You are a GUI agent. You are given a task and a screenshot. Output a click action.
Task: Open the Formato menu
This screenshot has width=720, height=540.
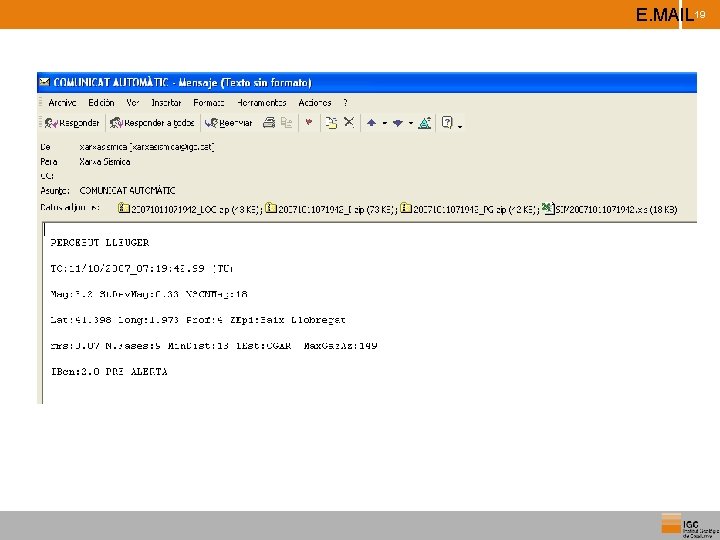(x=209, y=102)
